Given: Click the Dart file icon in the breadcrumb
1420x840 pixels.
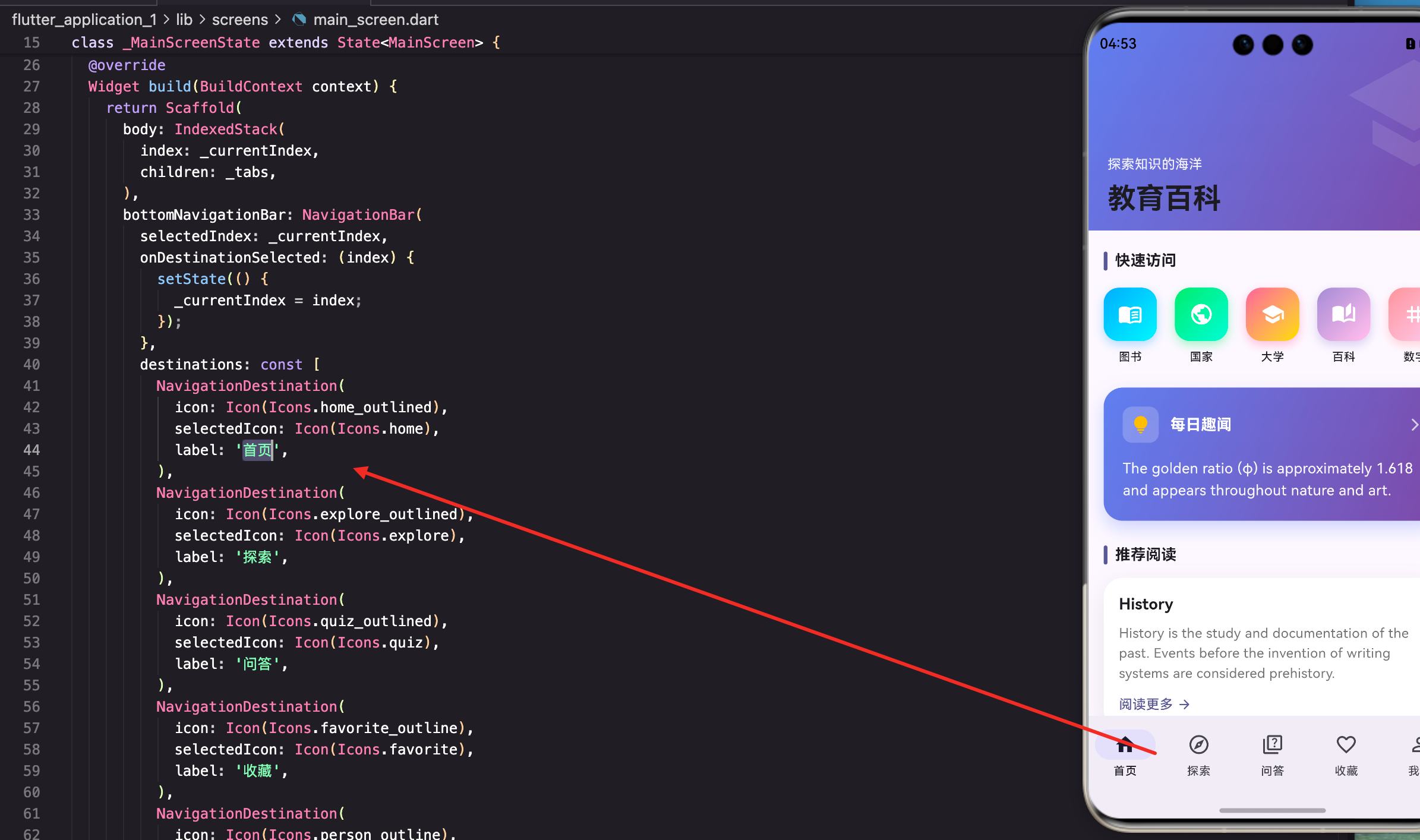Looking at the screenshot, I should click(x=299, y=20).
